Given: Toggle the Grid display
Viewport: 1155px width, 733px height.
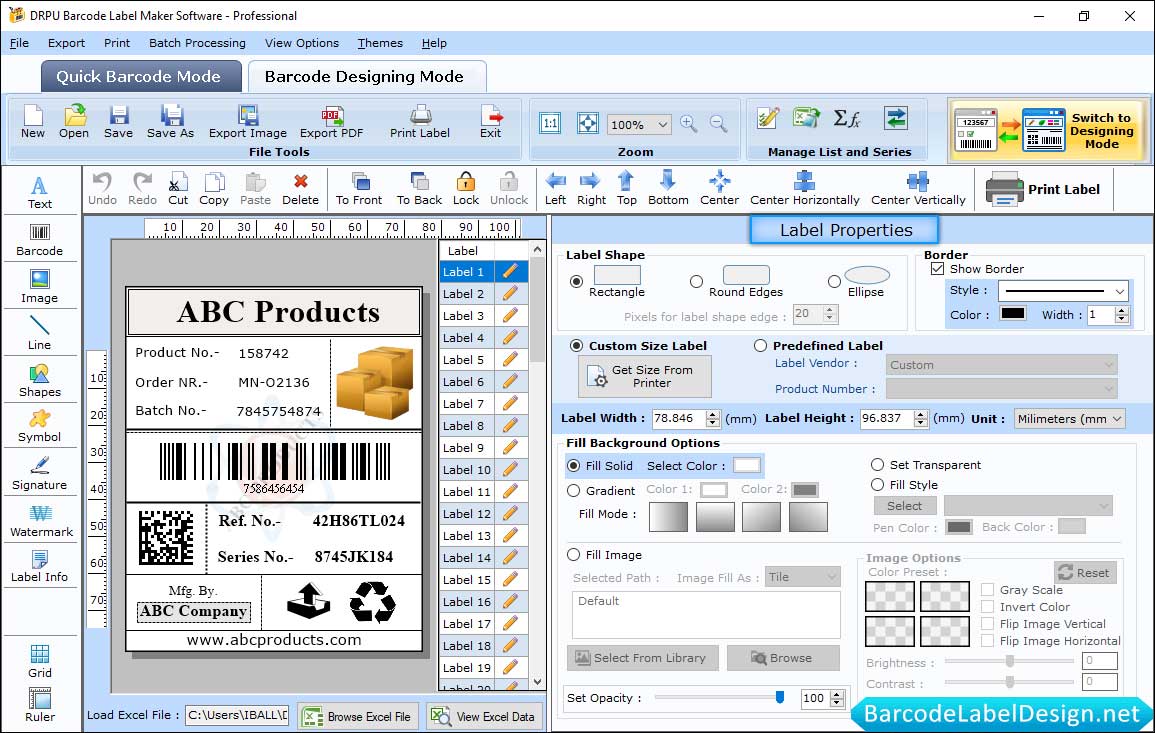Looking at the screenshot, I should (40, 661).
